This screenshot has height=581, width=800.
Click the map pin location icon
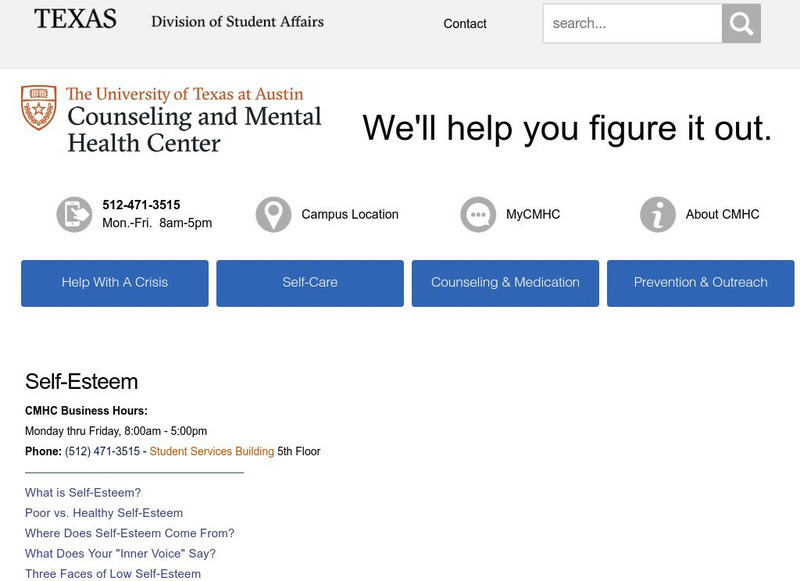point(273,214)
